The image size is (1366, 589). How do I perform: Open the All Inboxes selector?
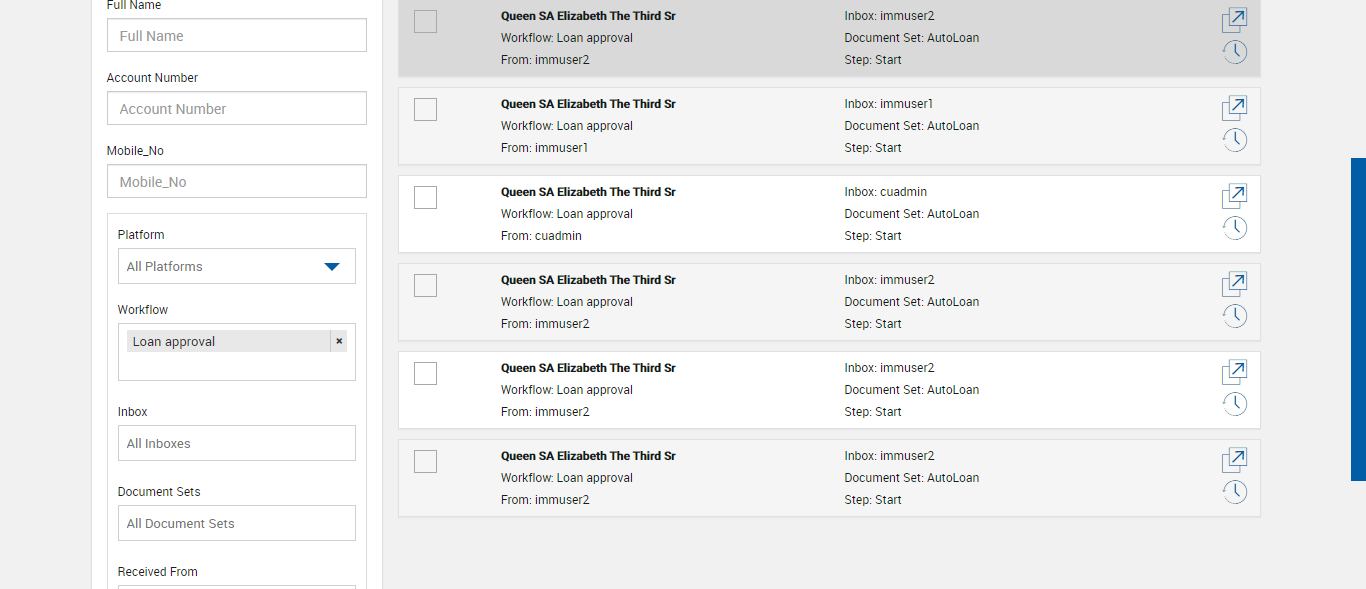(236, 443)
